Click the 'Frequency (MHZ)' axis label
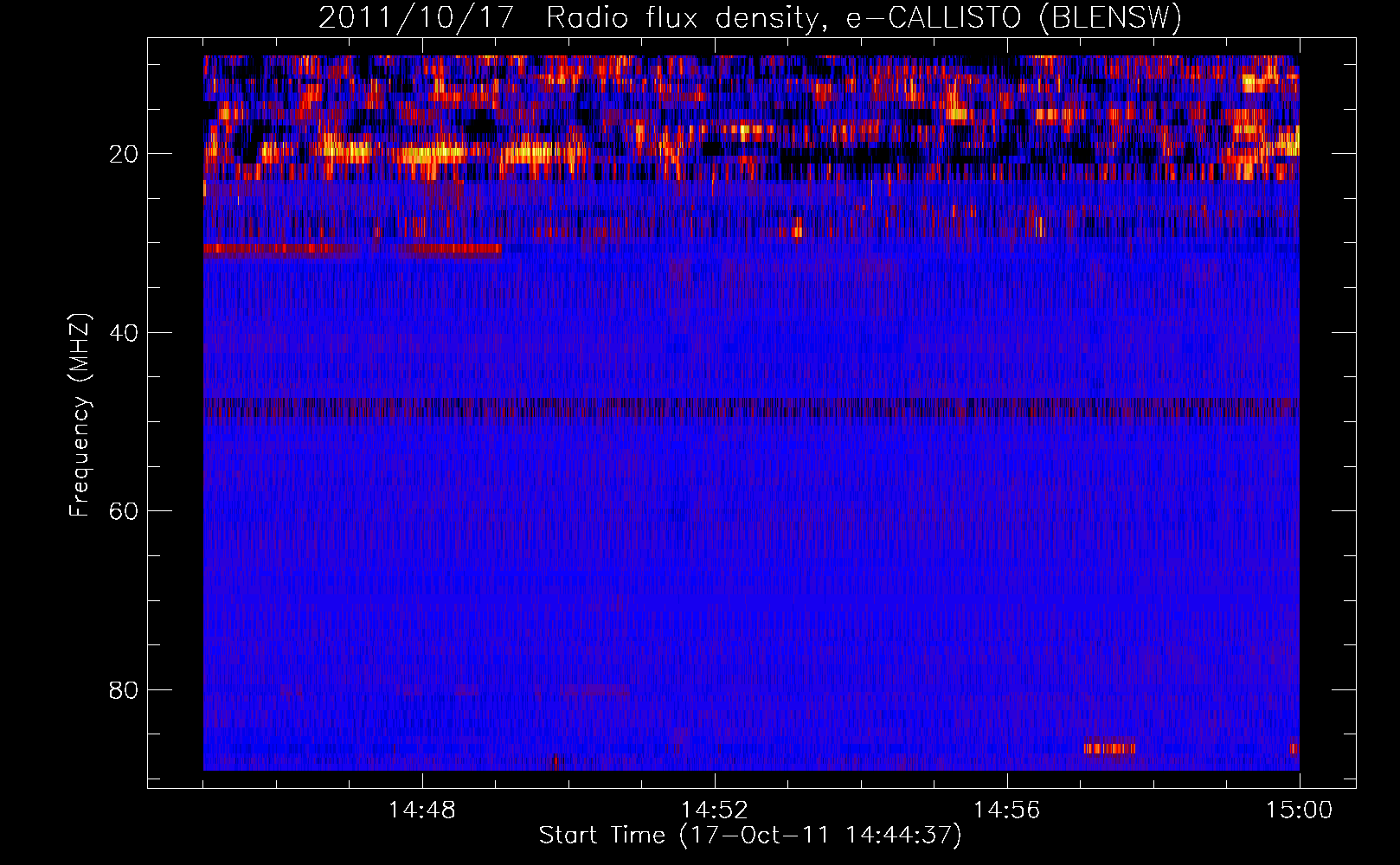The height and width of the screenshot is (865, 1400). [80, 415]
